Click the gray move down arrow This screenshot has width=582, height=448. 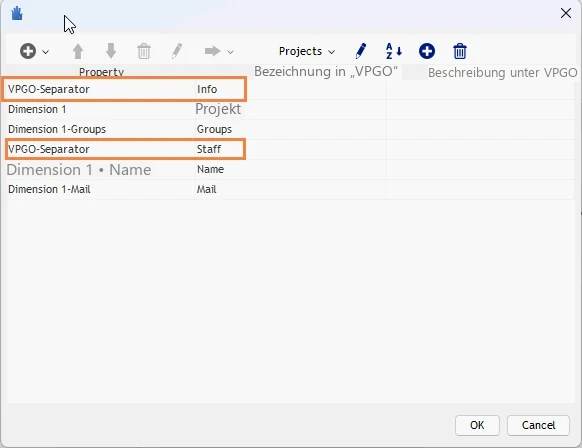[x=111, y=51]
